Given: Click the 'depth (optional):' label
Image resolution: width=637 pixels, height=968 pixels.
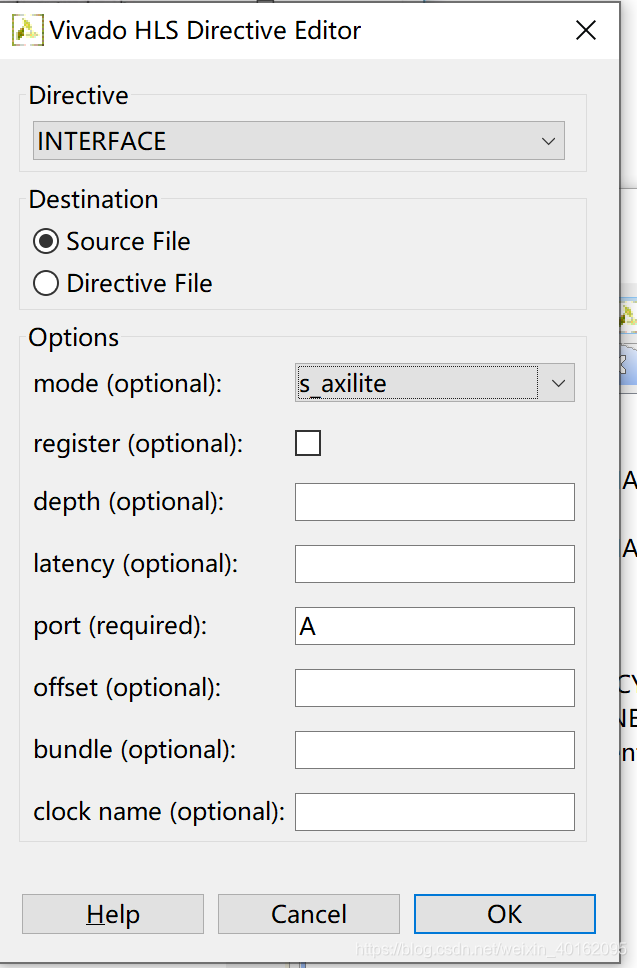Looking at the screenshot, I should click(x=128, y=502).
